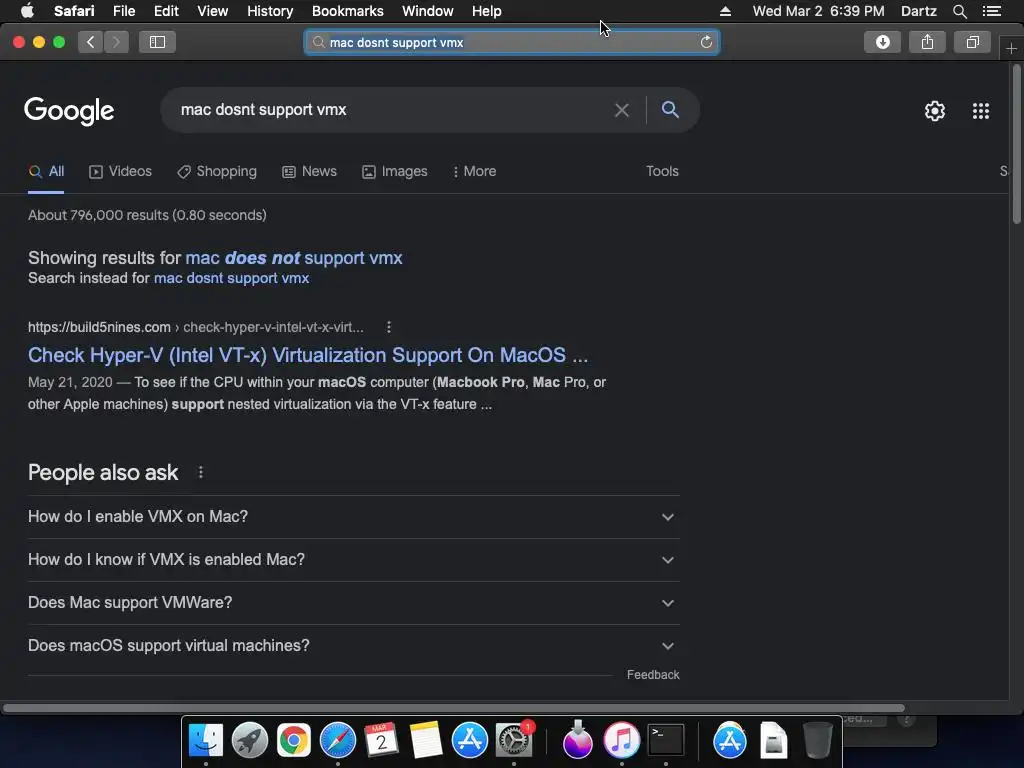Click the build5nines.com URL breadcrumb

point(196,327)
